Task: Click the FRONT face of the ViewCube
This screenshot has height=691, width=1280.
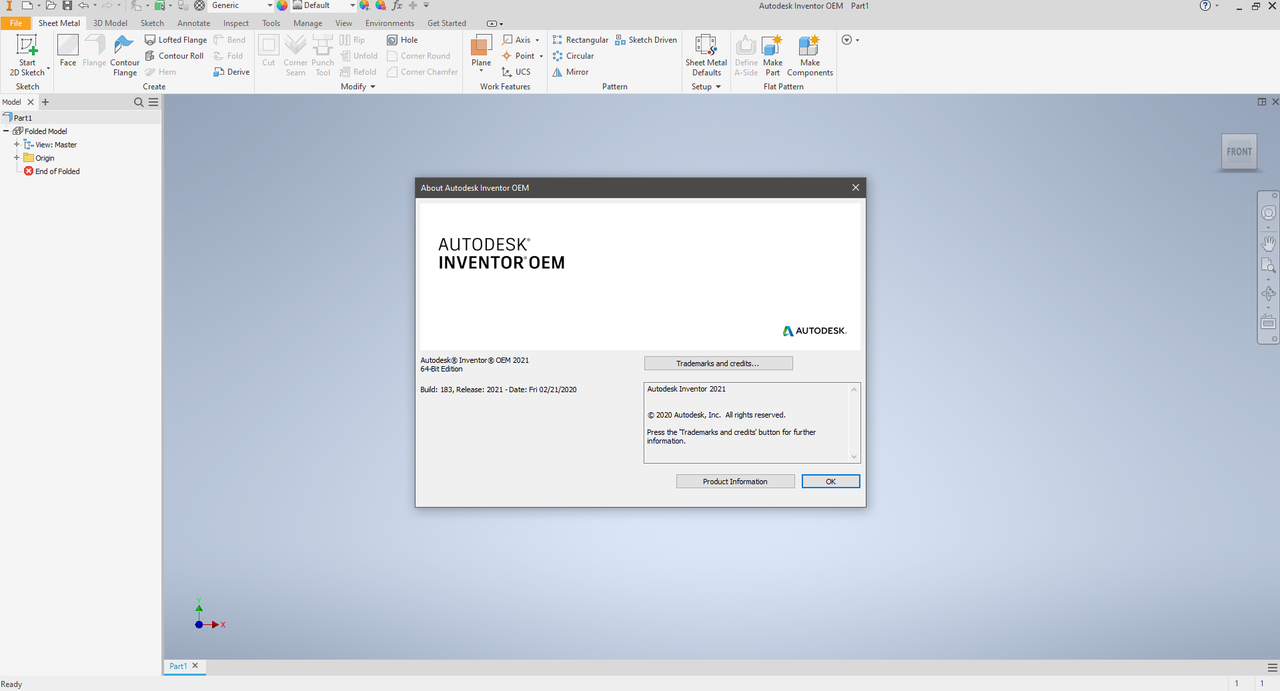Action: pyautogui.click(x=1239, y=152)
